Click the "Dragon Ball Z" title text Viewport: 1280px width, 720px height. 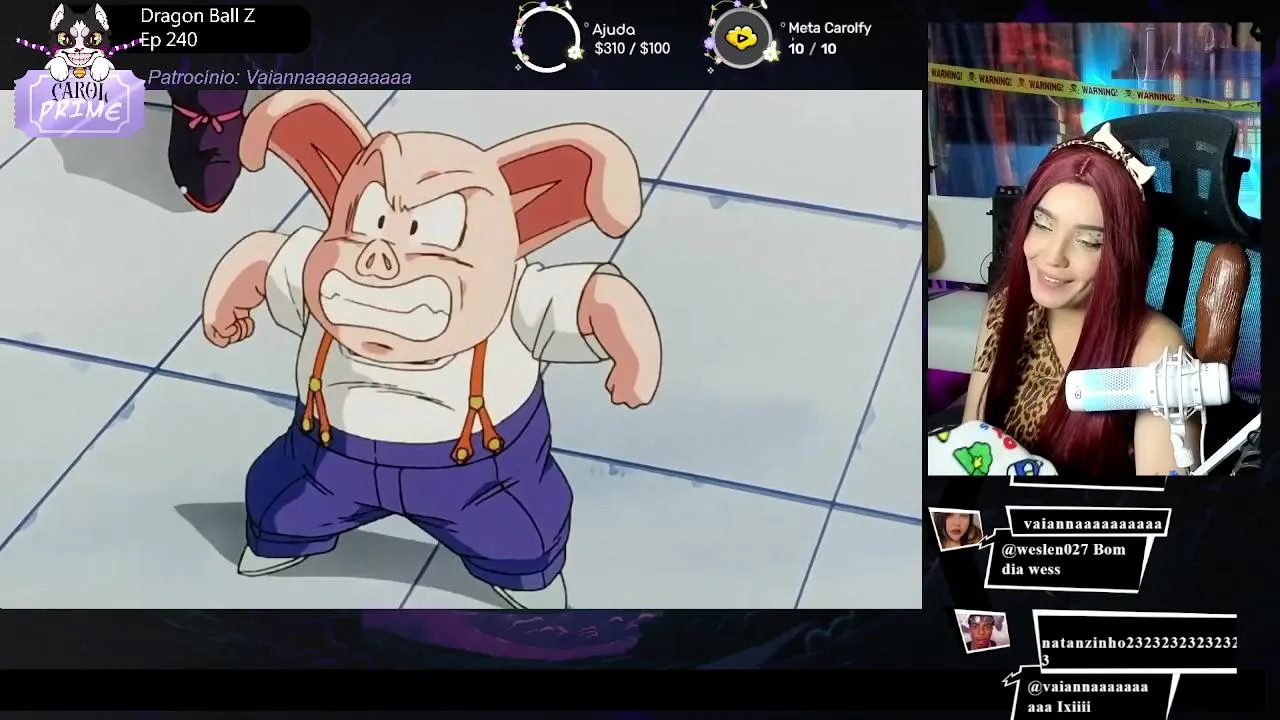point(198,16)
